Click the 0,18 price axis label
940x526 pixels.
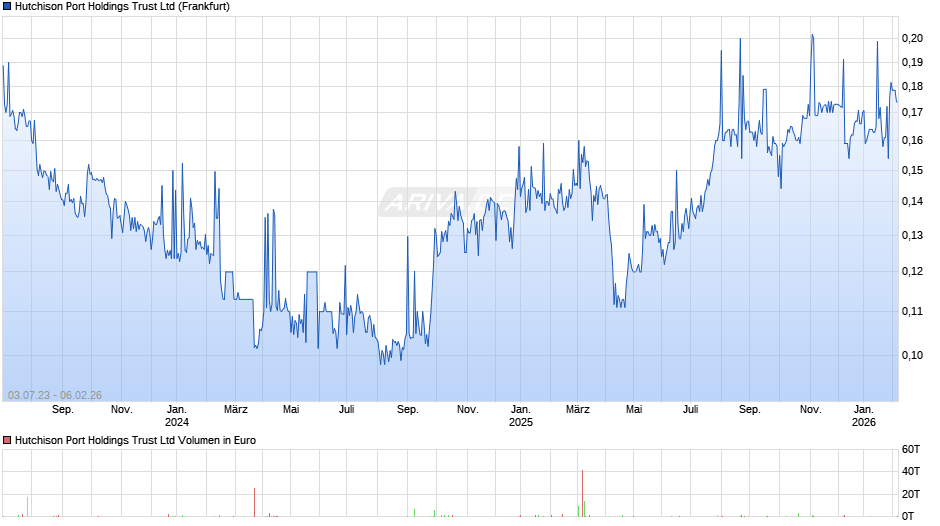(x=912, y=86)
